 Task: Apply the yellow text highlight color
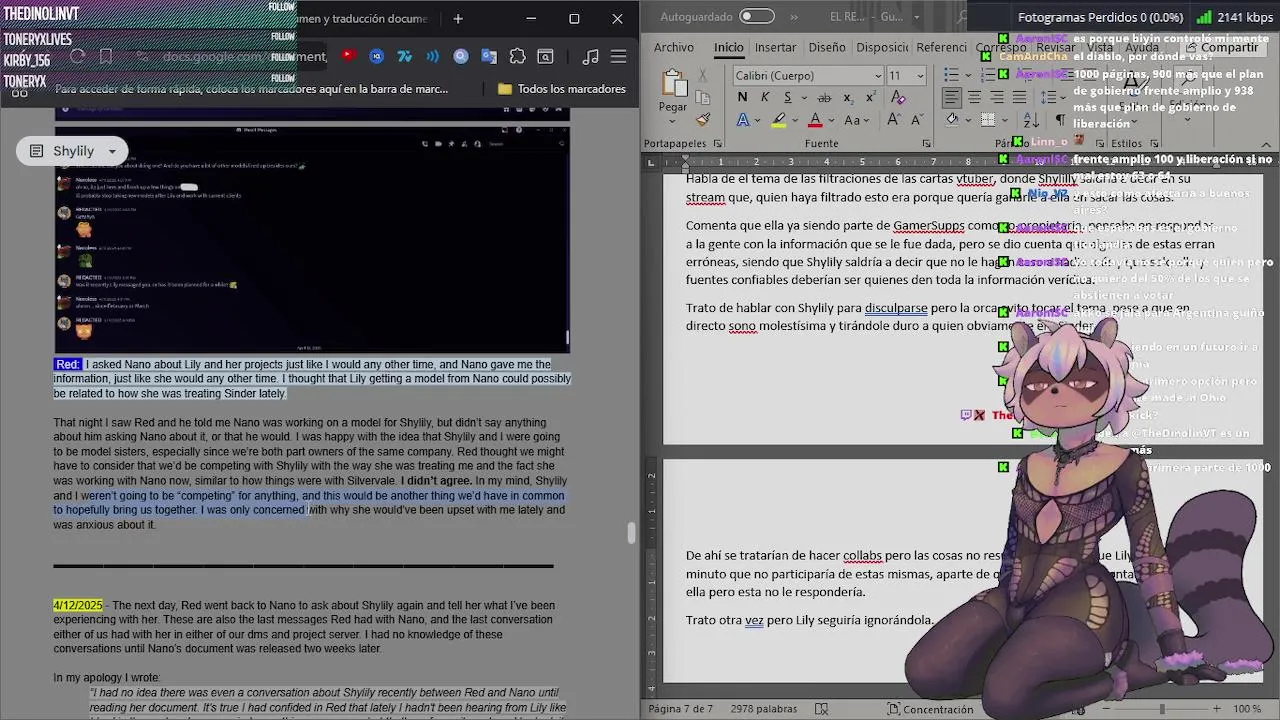(779, 120)
